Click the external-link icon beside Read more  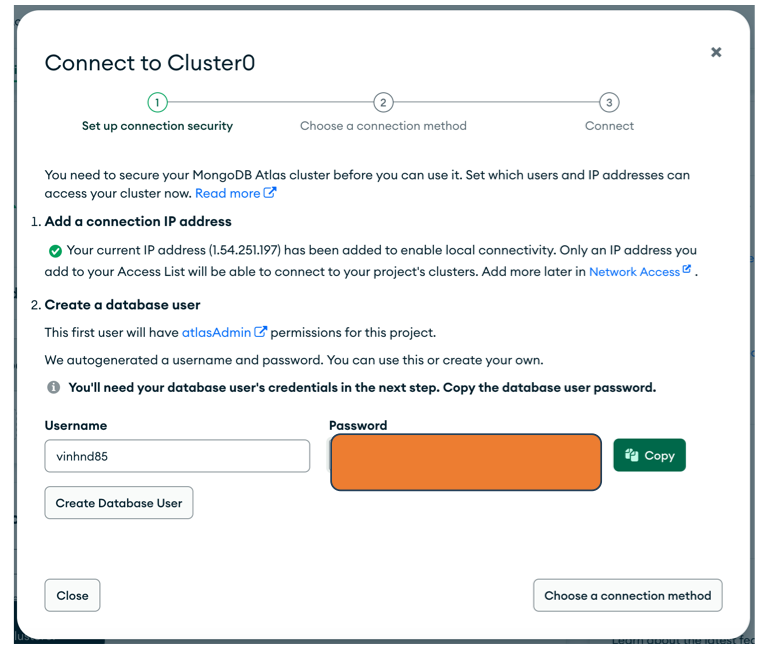click(x=270, y=193)
